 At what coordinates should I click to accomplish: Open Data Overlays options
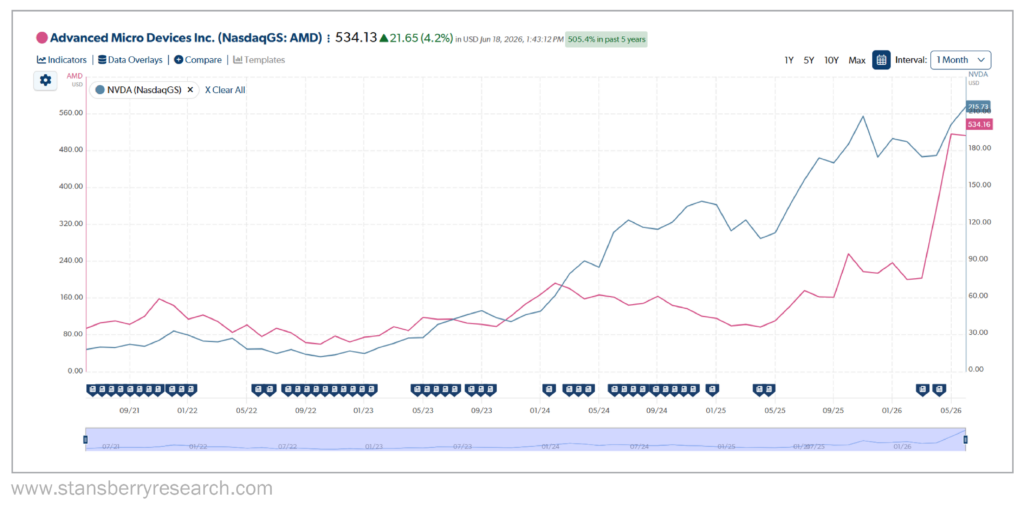coord(131,59)
